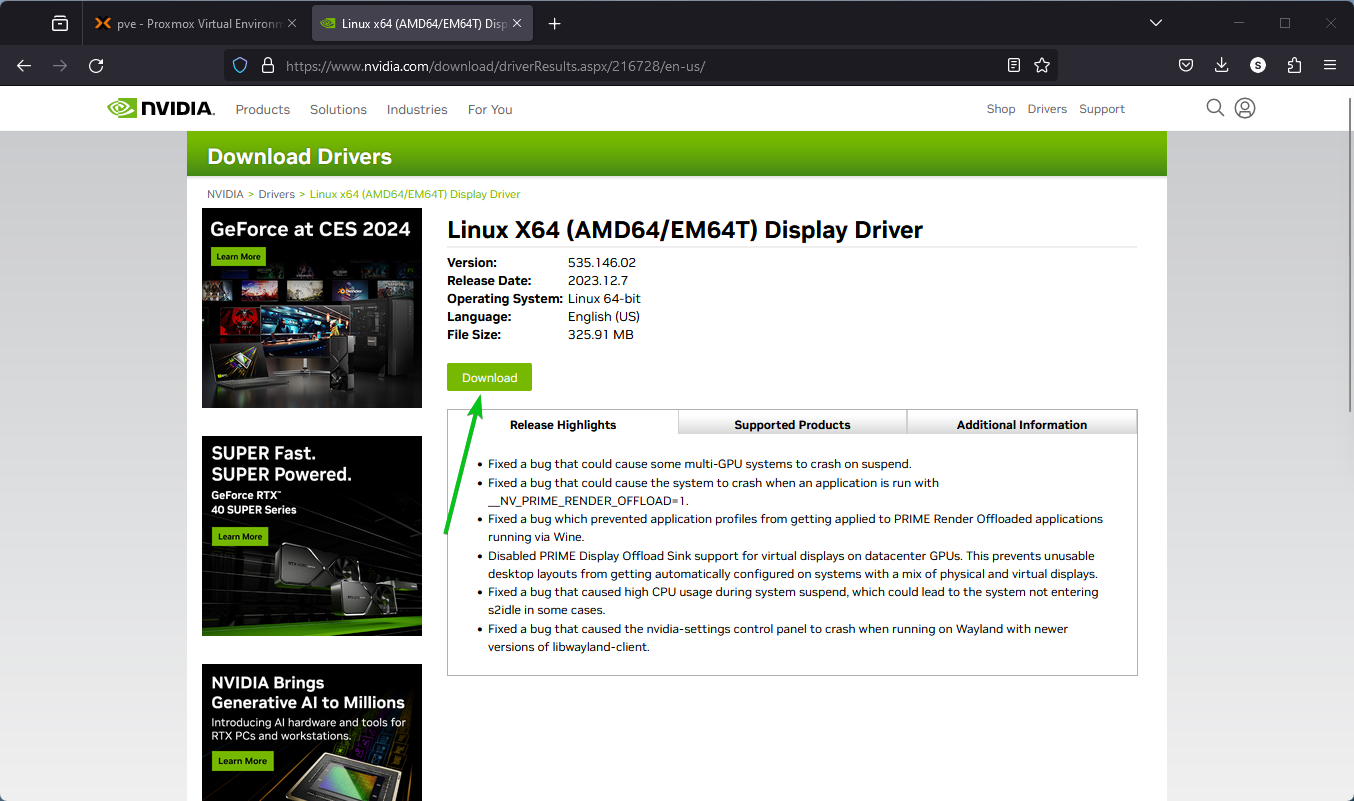Screen dimensions: 1354x801
Task: Open a new tab with the plus button
Action: 555,23
